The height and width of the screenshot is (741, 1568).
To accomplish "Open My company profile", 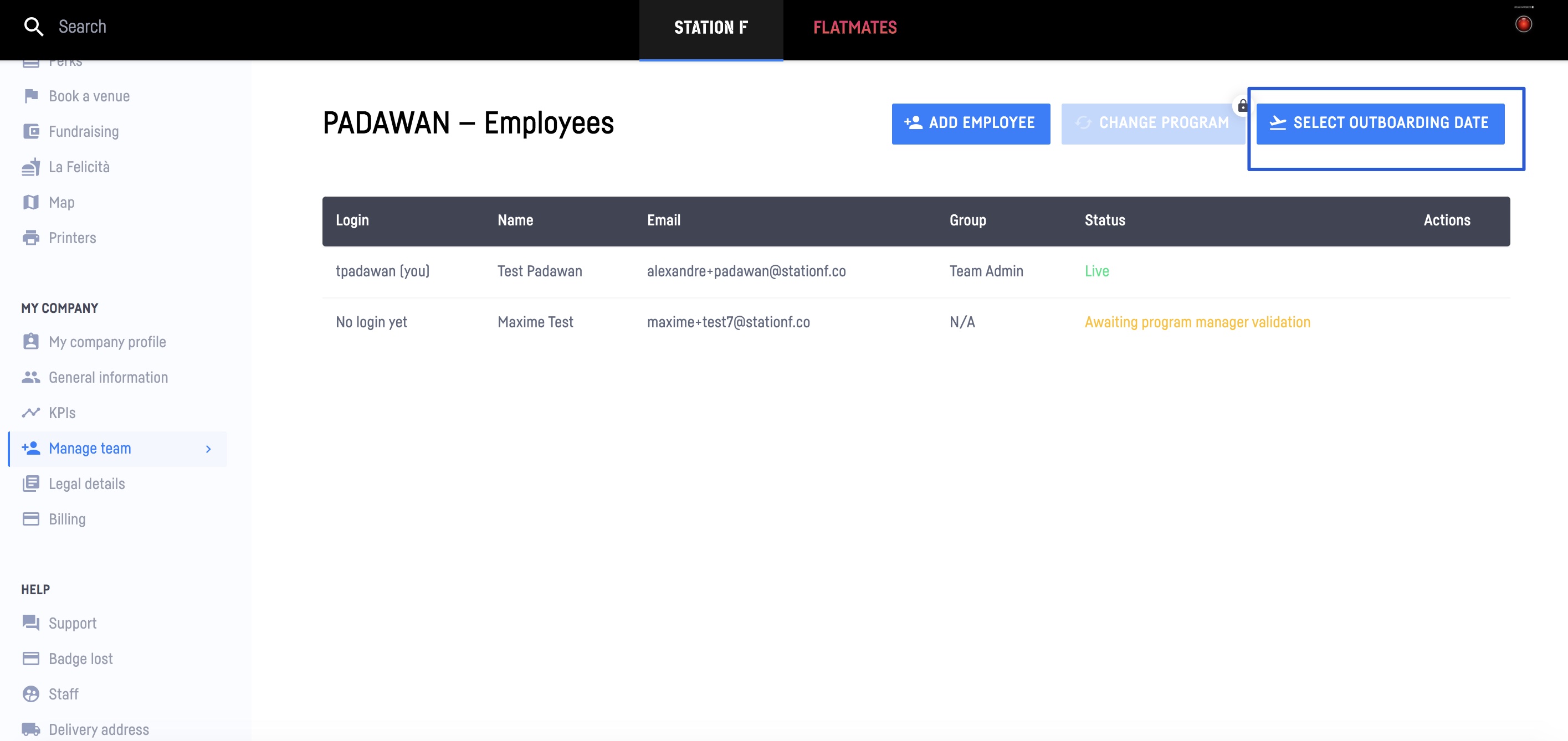I will coord(107,342).
